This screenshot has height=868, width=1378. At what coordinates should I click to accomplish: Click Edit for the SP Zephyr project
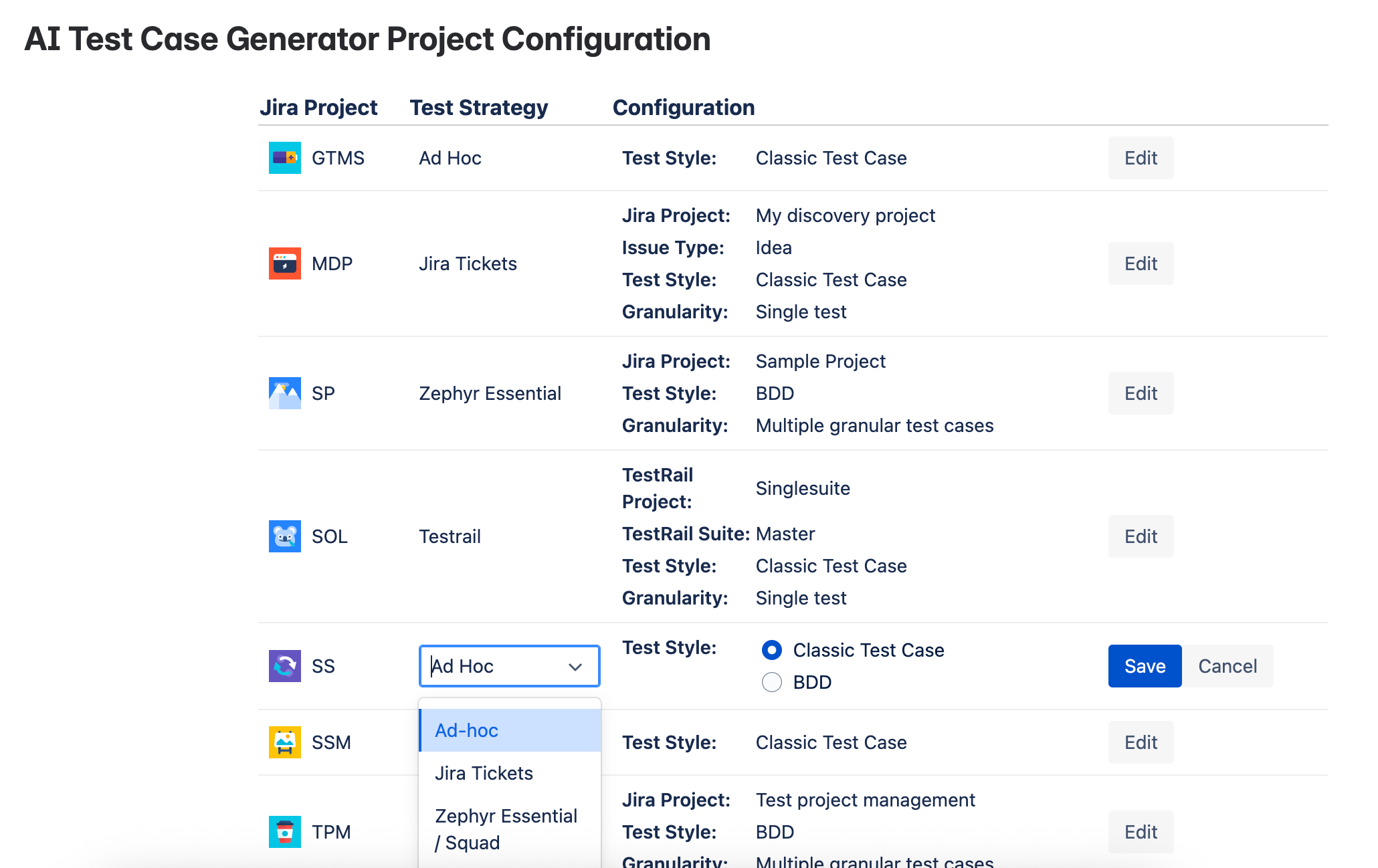pyautogui.click(x=1141, y=393)
